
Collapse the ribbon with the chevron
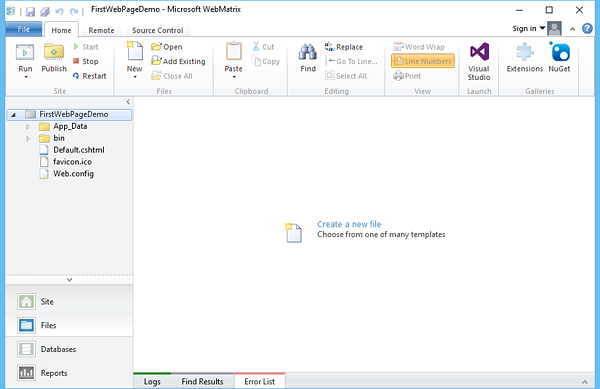tap(572, 29)
